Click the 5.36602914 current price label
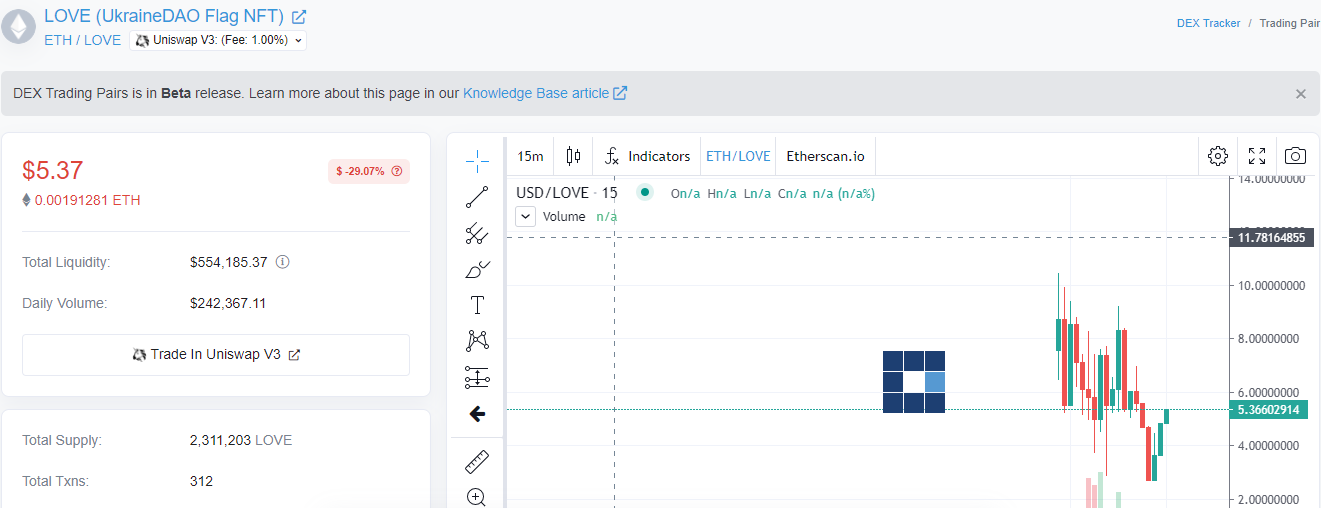The image size is (1321, 508). point(1270,410)
